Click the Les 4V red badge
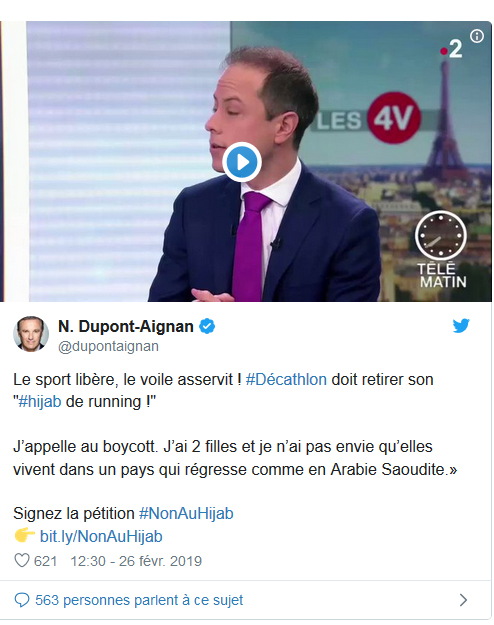This screenshot has width=494, height=625. (394, 118)
